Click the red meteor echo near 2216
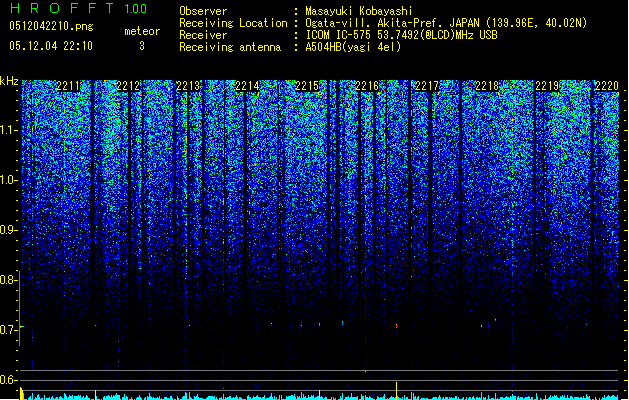The image size is (629, 400). click(x=396, y=325)
